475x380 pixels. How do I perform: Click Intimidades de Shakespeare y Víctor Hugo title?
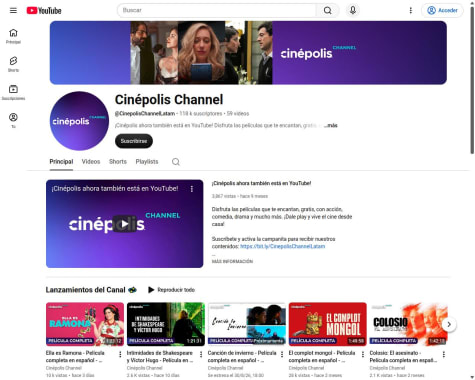click(x=160, y=356)
